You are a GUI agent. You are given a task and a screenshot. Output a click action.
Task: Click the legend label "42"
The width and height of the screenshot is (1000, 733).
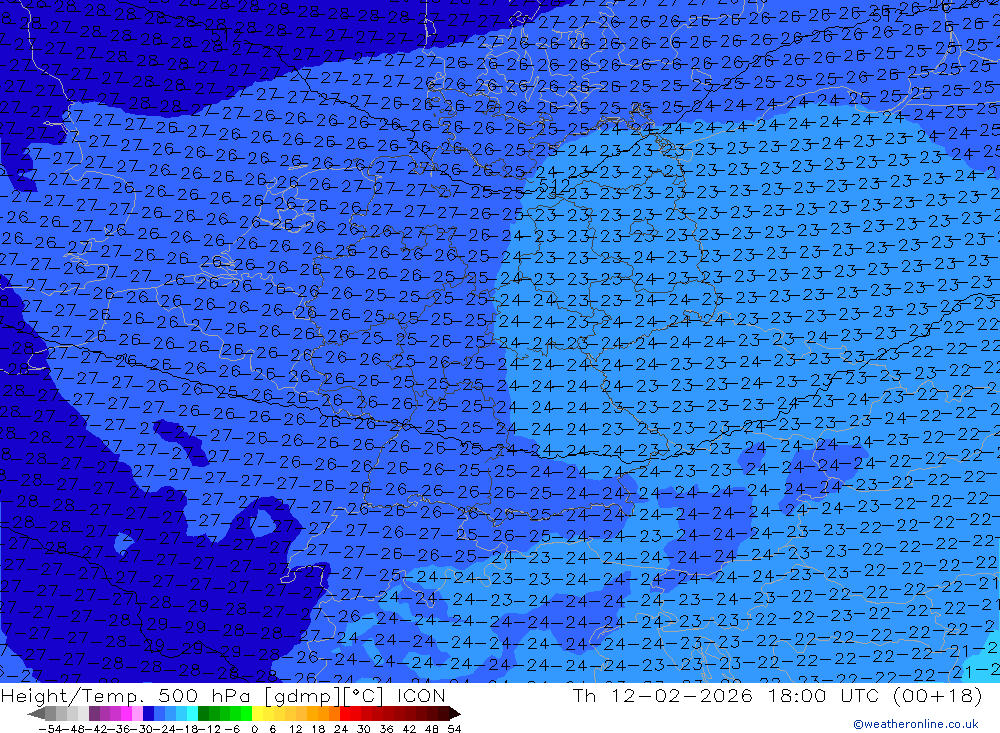(x=409, y=728)
